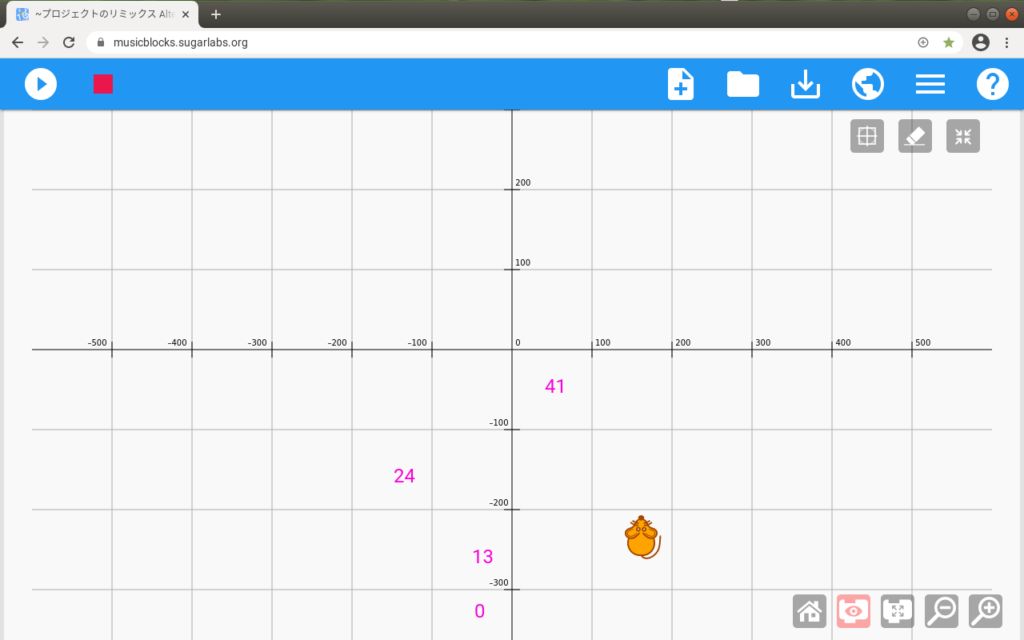Click the expand/collapse blocks icon

897,611
